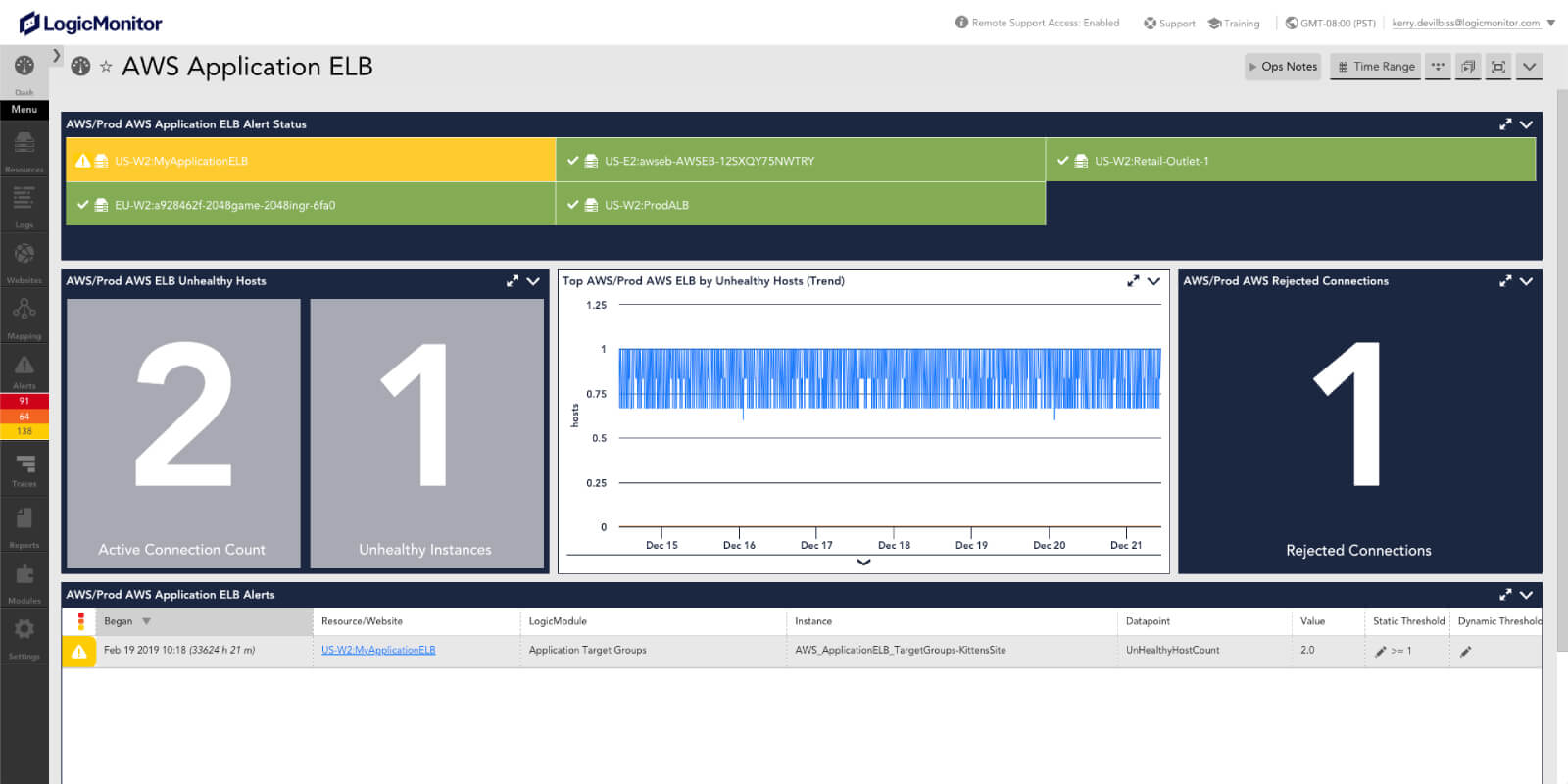The height and width of the screenshot is (784, 1568).
Task: Expand the chart legend chevron below graph
Action: tap(863, 563)
